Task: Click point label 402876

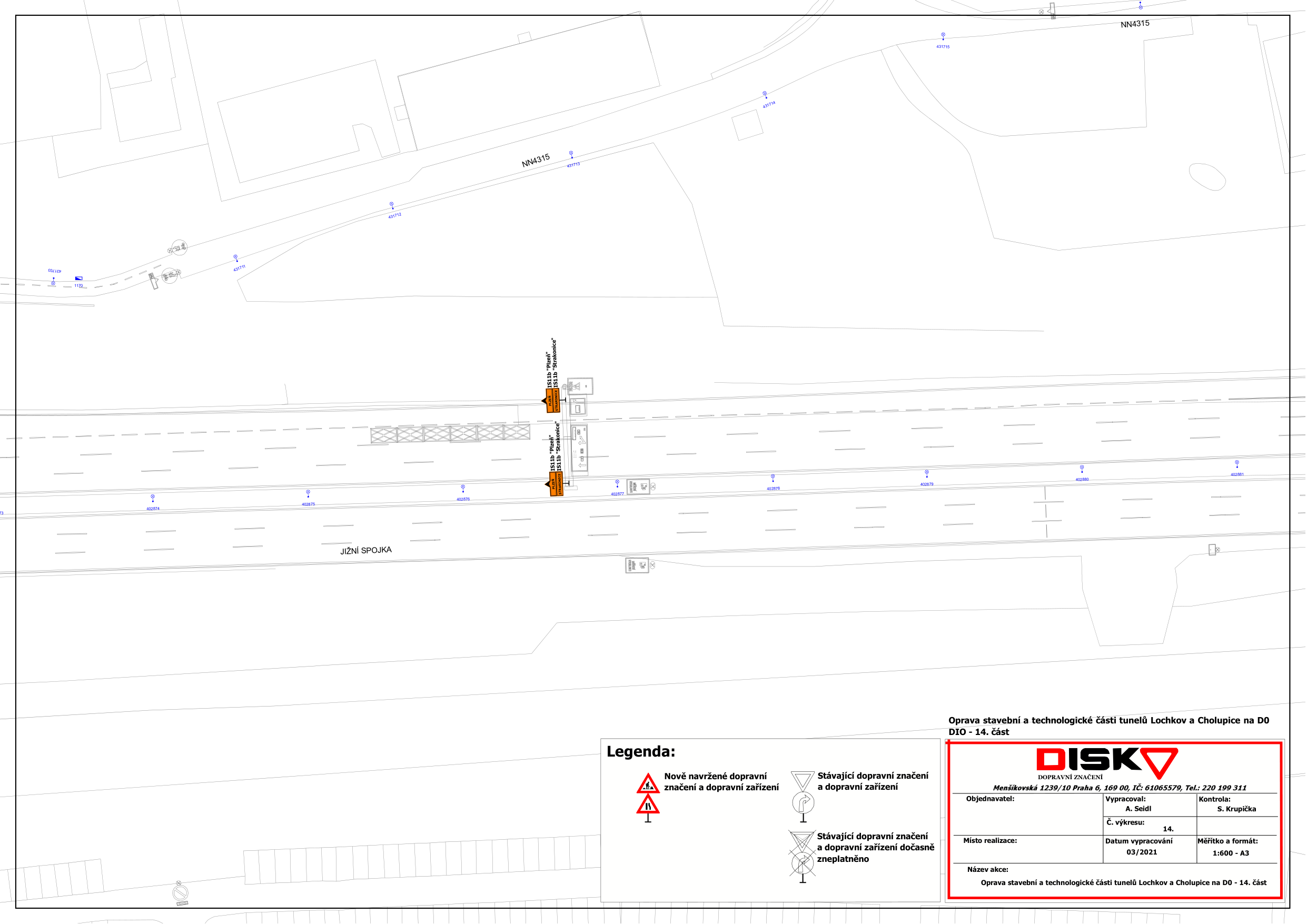Action: pyautogui.click(x=463, y=499)
